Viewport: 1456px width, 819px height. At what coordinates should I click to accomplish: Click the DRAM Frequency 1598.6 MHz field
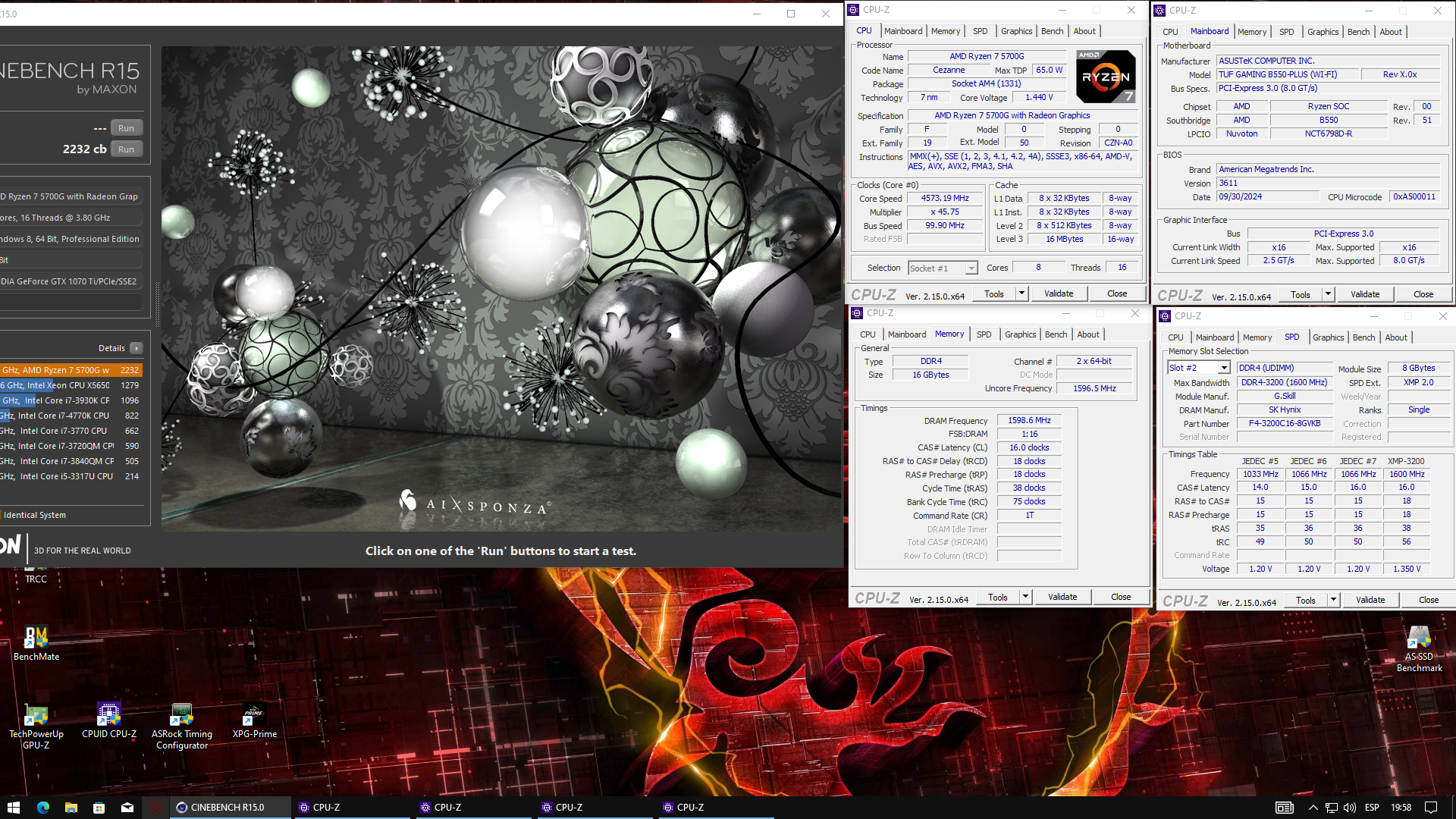1029,420
